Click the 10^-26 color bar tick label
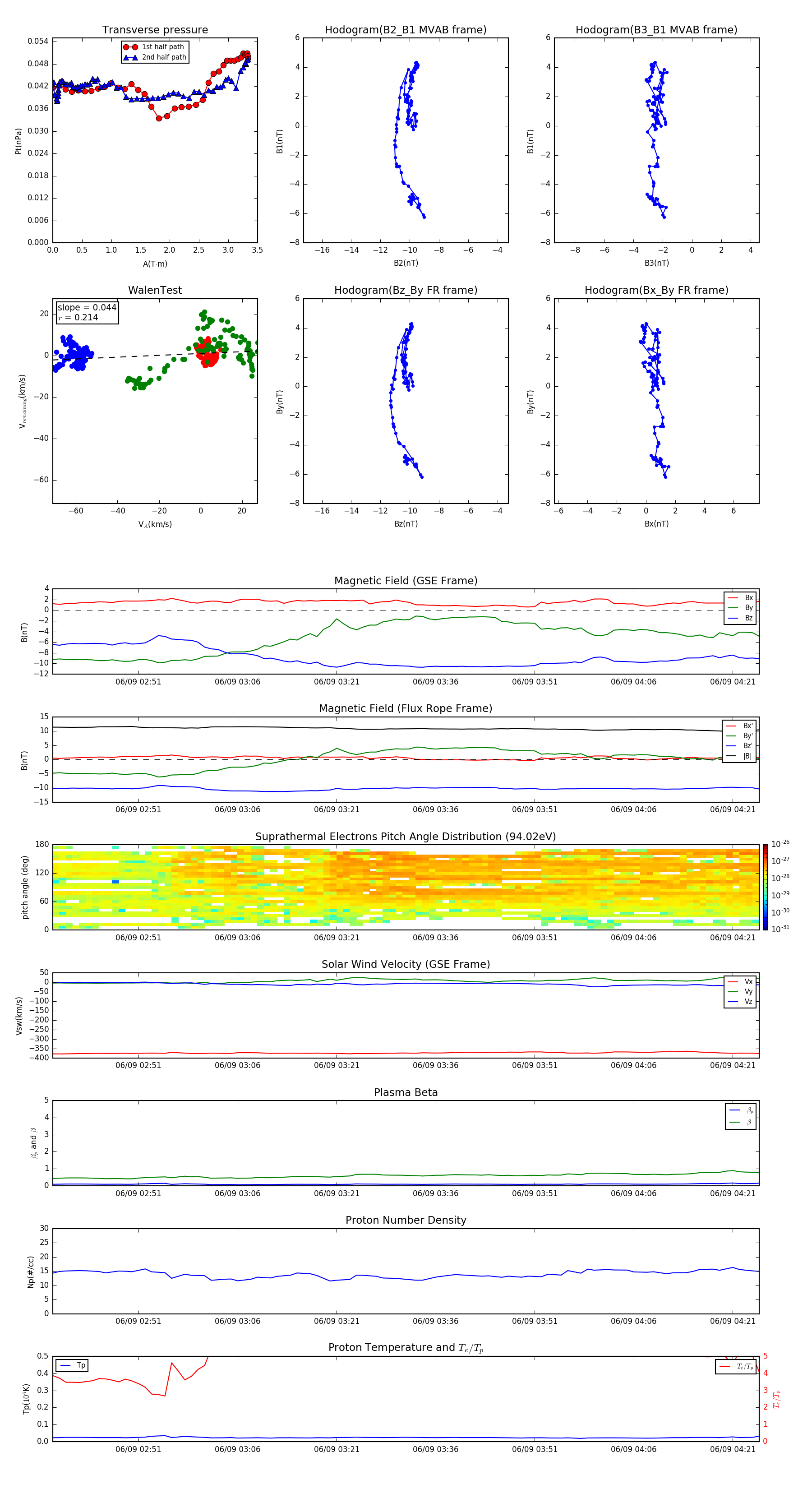Image resolution: width=812 pixels, height=1489 pixels. click(x=780, y=844)
